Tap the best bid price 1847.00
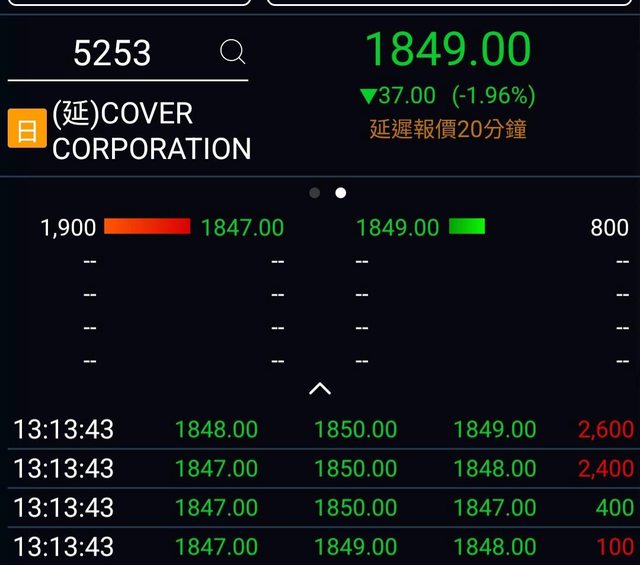The image size is (640, 565). click(242, 228)
